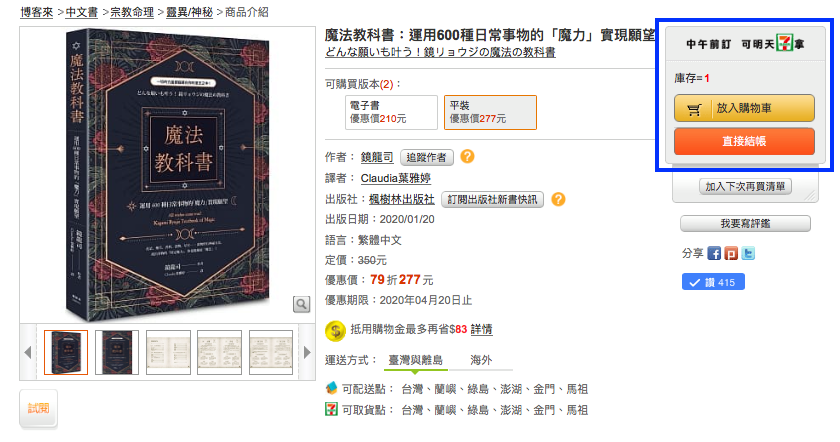The image size is (840, 442).
Task: Select the third preview thumbnail
Action: (168, 353)
